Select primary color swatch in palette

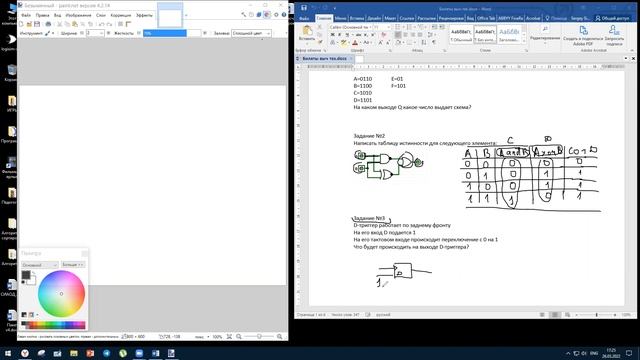(x=26, y=275)
